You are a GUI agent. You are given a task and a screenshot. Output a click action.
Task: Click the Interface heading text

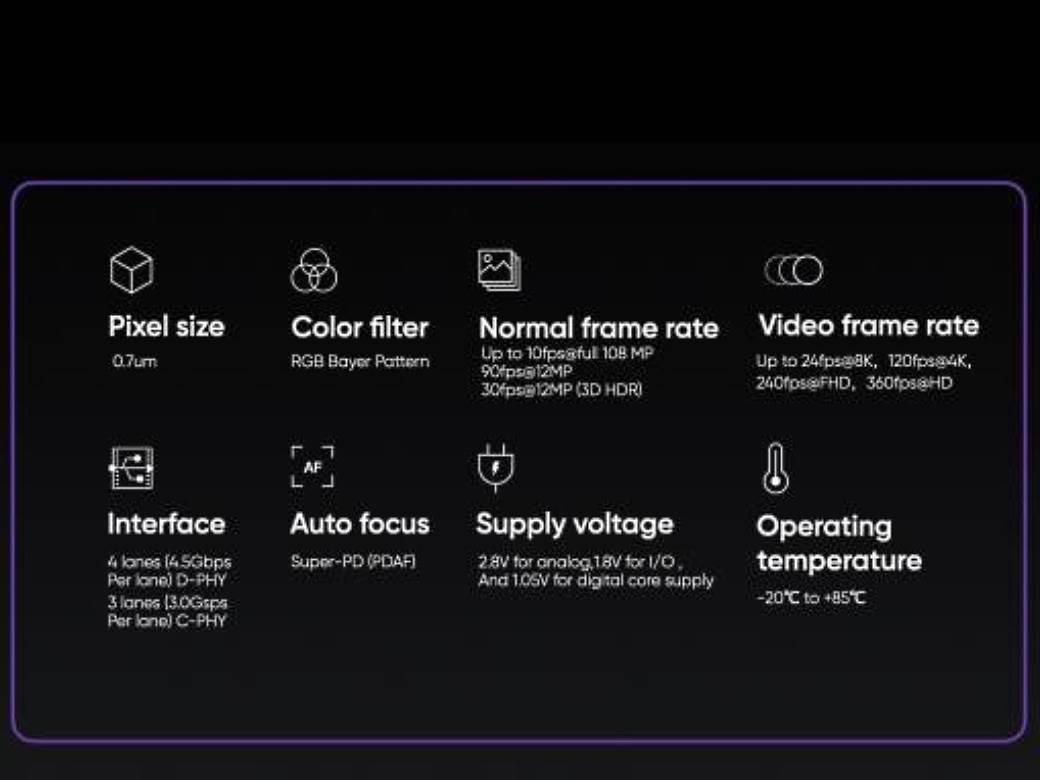coord(166,524)
